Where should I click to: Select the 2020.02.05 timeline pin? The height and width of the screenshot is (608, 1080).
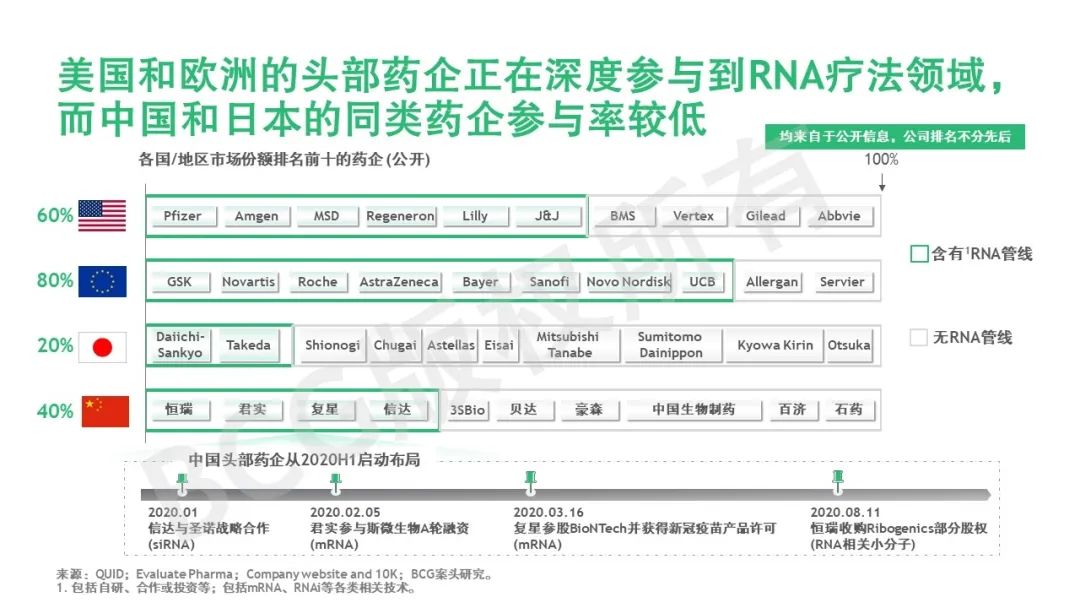335,483
